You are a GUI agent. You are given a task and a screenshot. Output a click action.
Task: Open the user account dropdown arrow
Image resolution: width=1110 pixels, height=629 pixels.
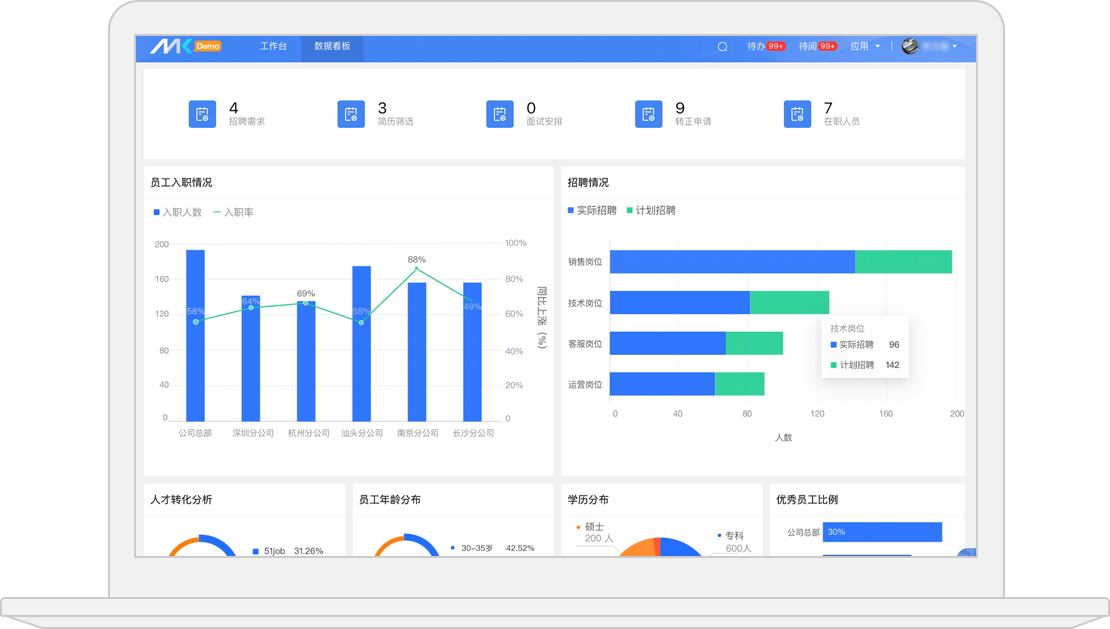point(955,47)
